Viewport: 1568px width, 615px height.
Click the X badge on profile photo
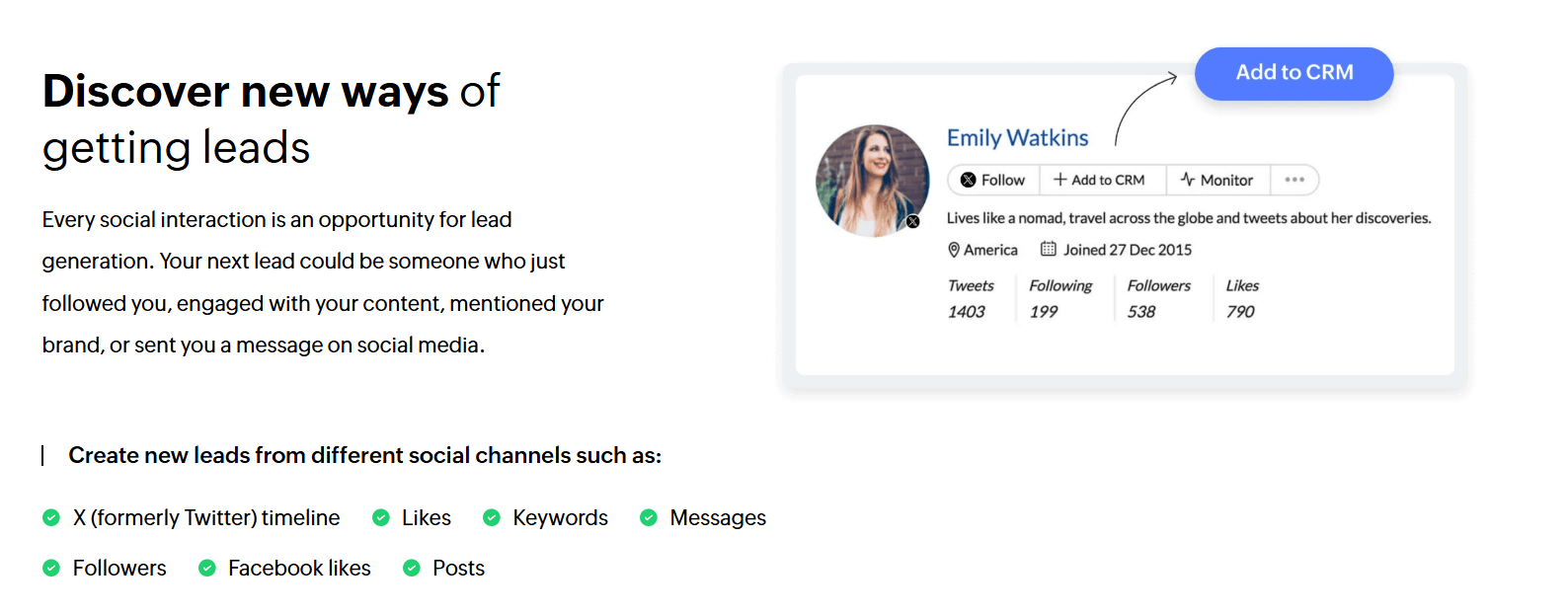pos(913,222)
